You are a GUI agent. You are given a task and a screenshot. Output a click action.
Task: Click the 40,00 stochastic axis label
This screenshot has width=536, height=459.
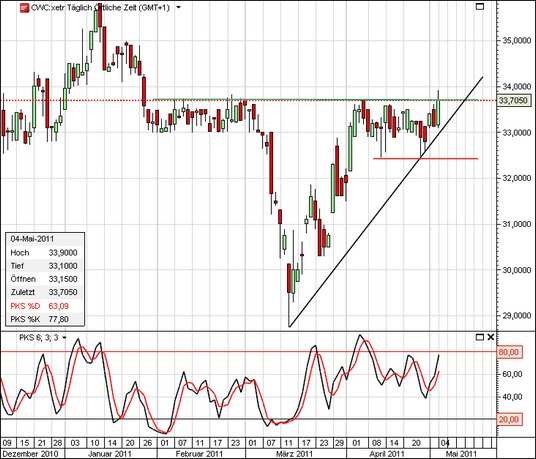pyautogui.click(x=512, y=397)
